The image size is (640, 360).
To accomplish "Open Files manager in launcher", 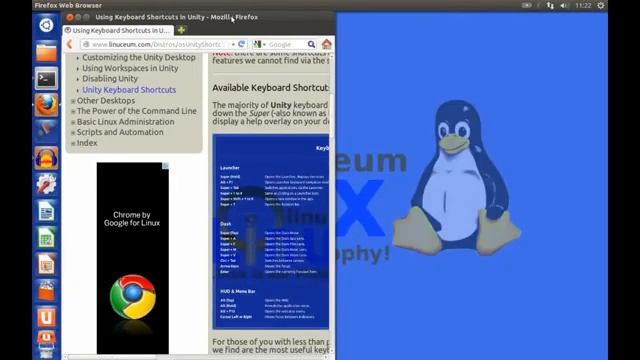I will click(x=46, y=52).
